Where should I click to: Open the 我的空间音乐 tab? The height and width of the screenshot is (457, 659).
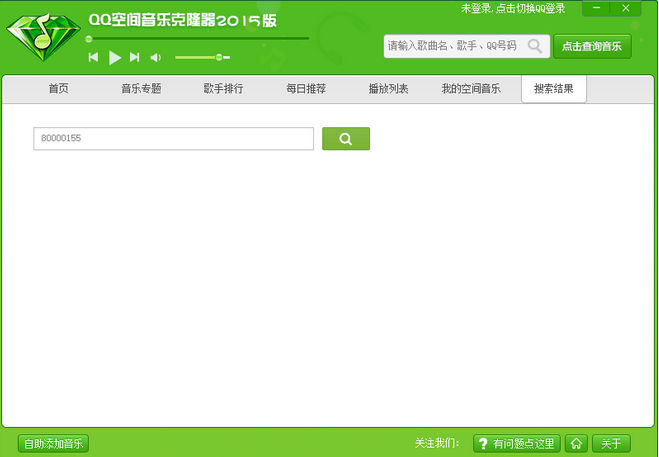(x=471, y=89)
